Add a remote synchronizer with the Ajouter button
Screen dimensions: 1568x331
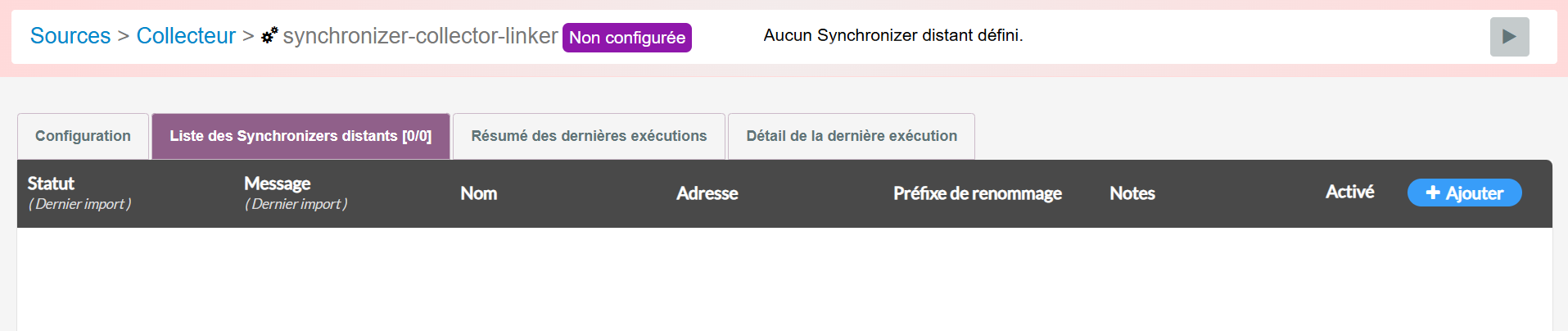(x=1464, y=193)
